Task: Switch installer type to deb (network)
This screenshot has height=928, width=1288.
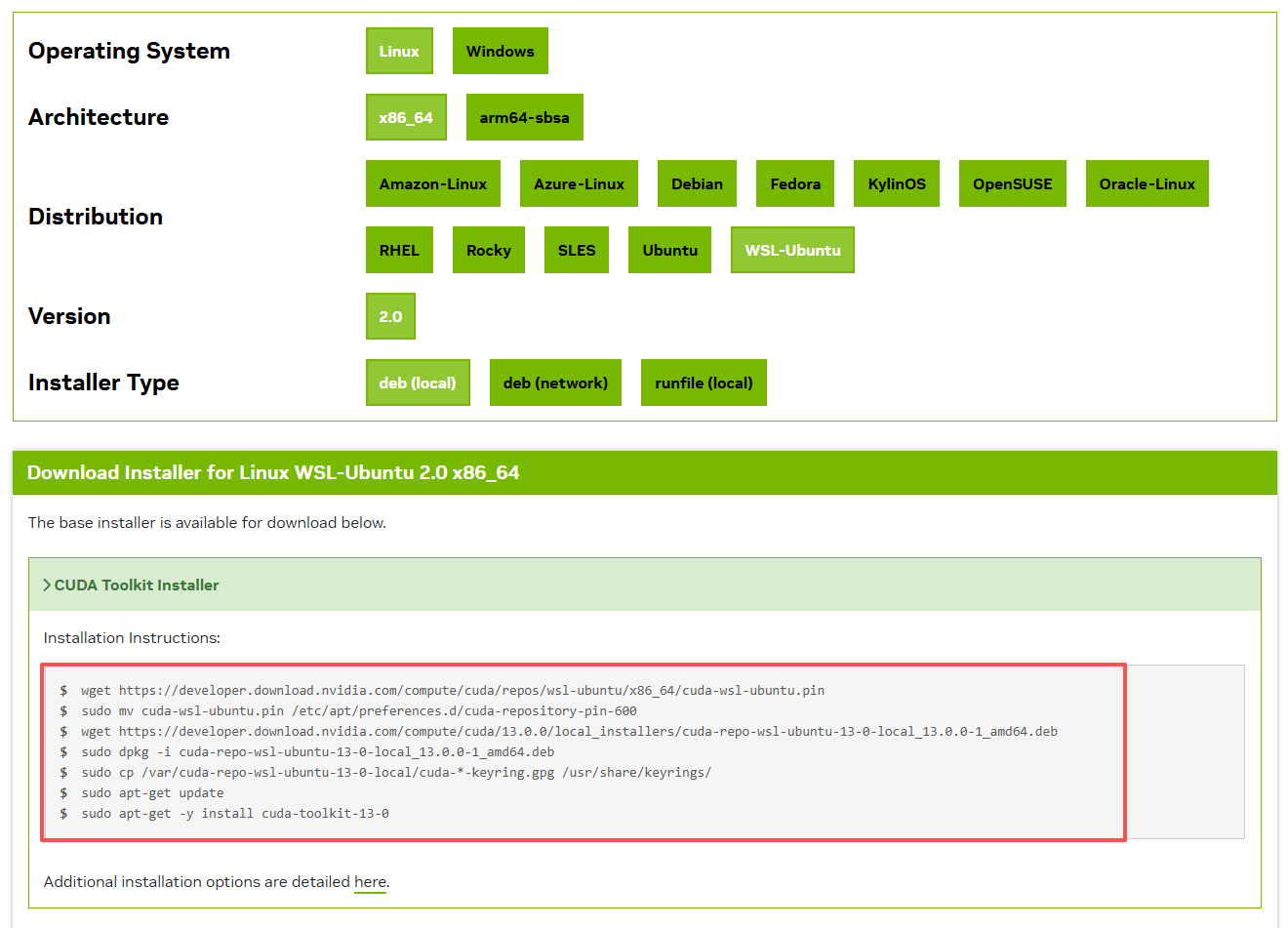Action: [555, 383]
